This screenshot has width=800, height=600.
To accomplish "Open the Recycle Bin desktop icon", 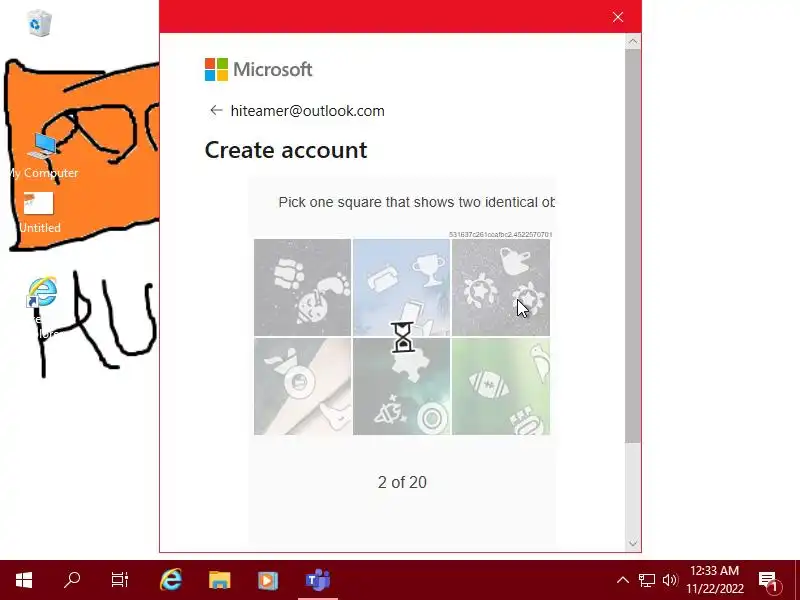I will (x=39, y=23).
